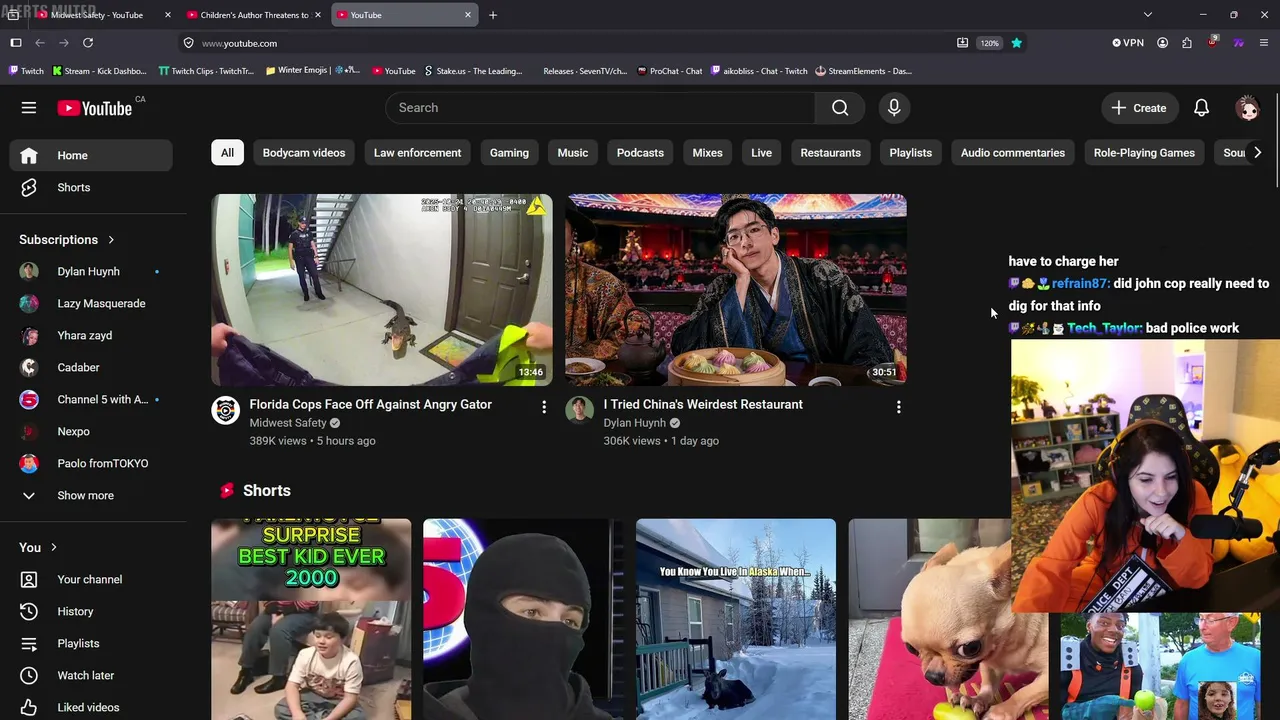Screen dimensions: 1280x720
Task: Show Live videos chip
Action: click(761, 153)
